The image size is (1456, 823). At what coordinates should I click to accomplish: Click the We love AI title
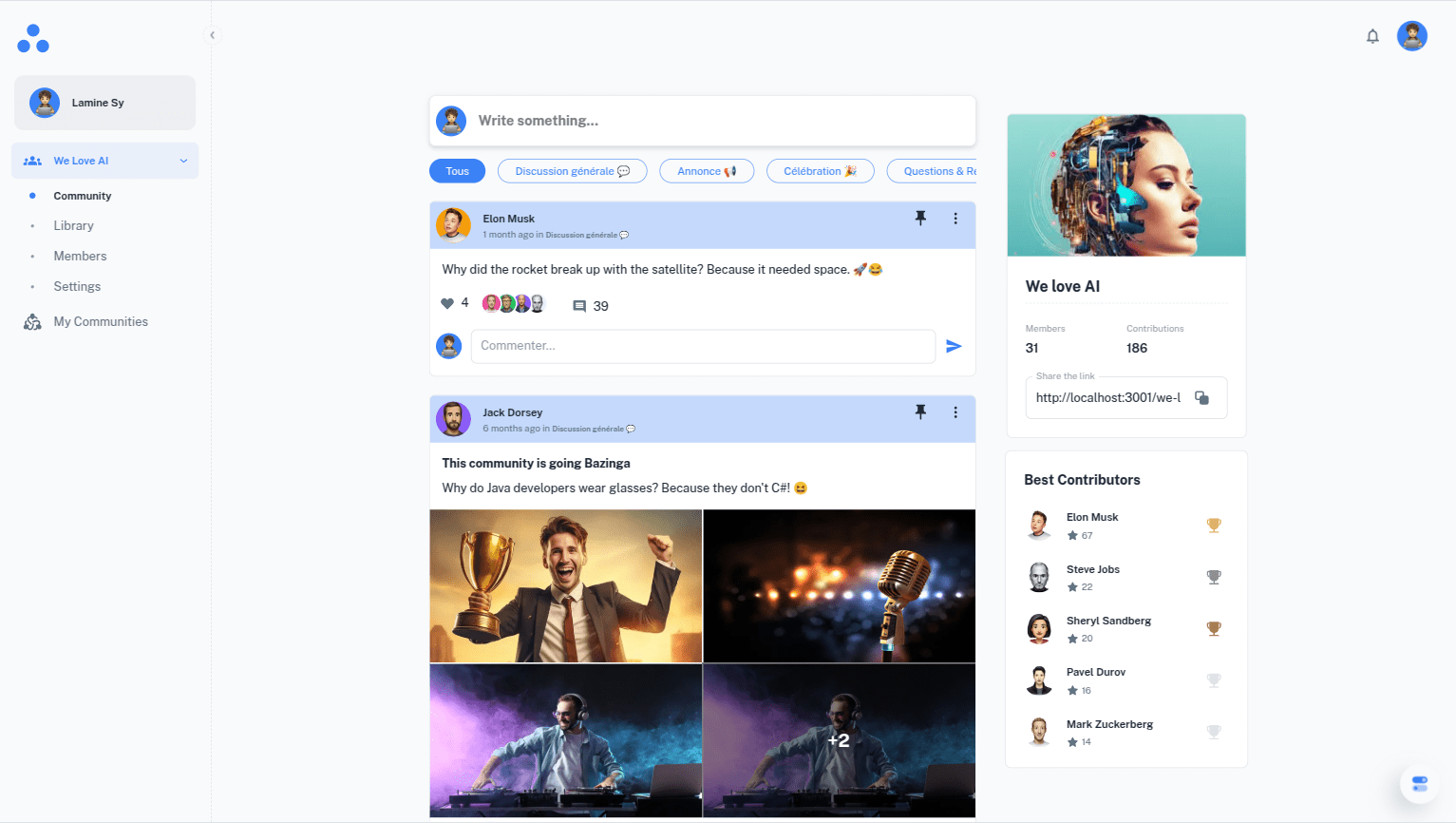1063,286
